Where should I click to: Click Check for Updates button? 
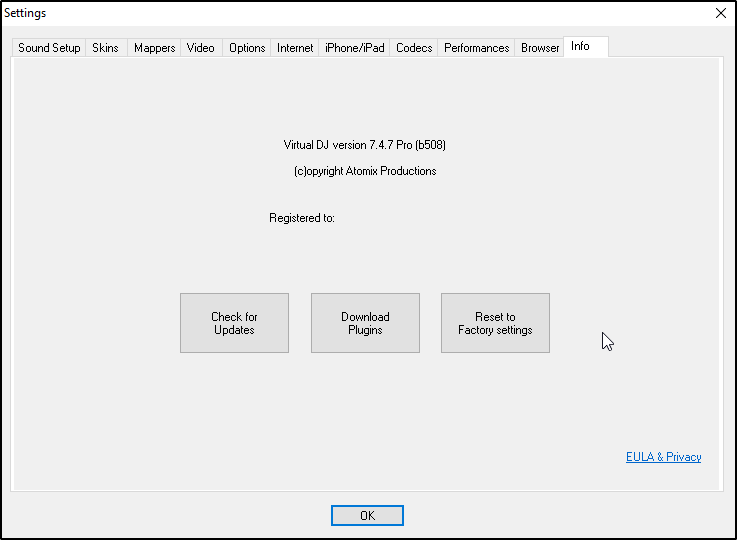234,323
